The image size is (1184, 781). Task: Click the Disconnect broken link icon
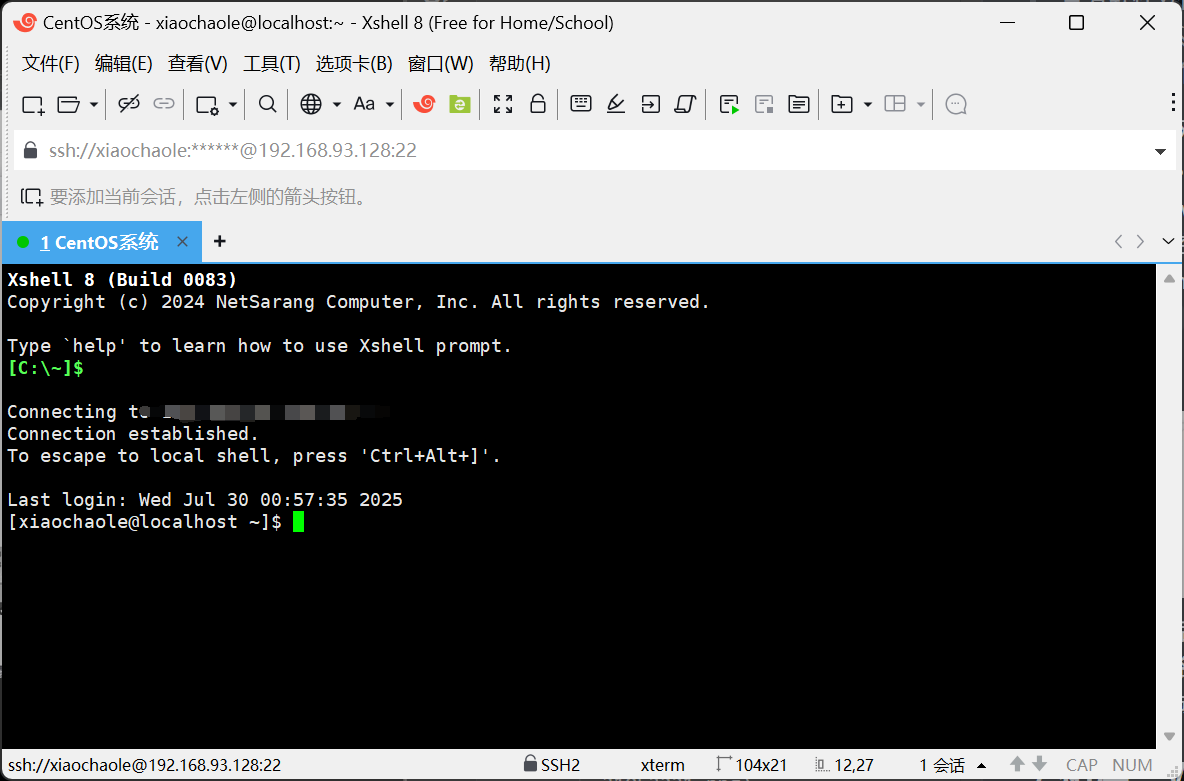[x=128, y=104]
